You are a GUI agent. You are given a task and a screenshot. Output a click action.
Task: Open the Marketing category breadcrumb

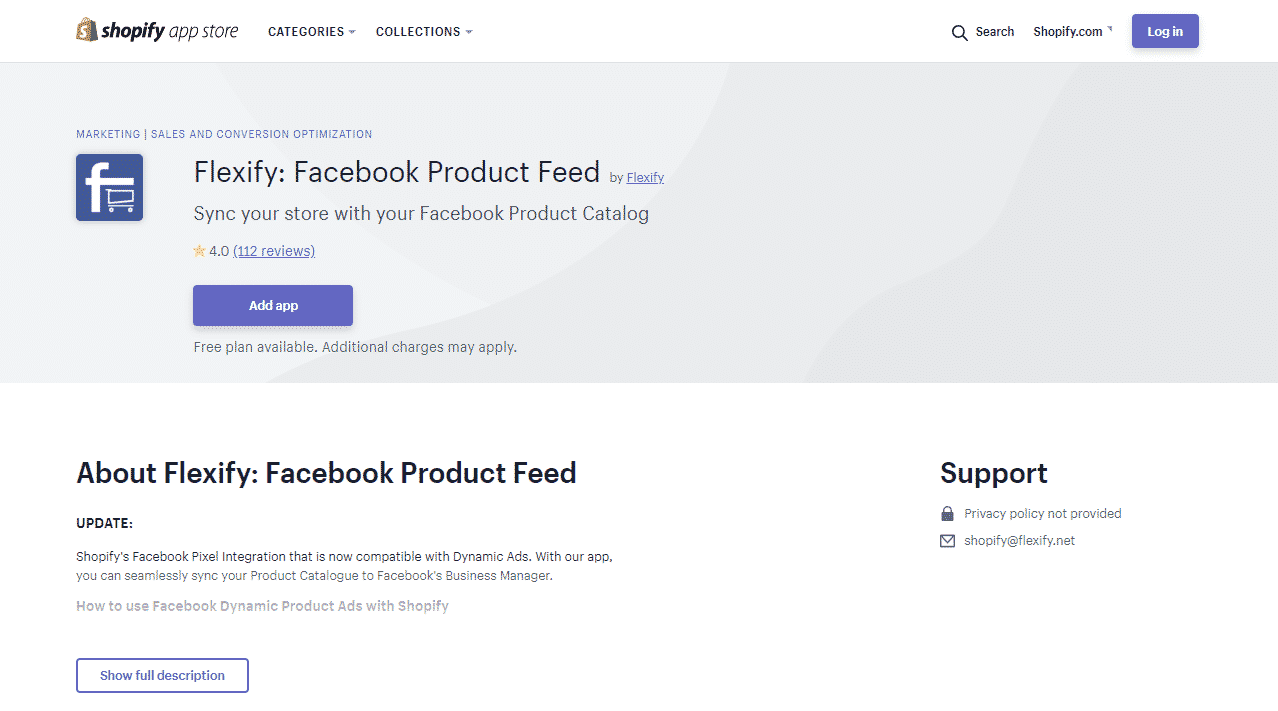pyautogui.click(x=108, y=134)
